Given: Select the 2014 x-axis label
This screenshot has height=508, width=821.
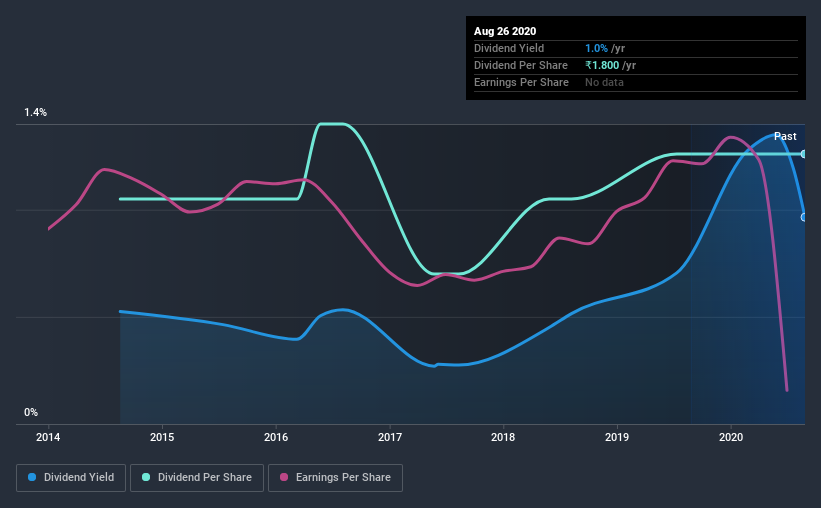Looking at the screenshot, I should 48,437.
